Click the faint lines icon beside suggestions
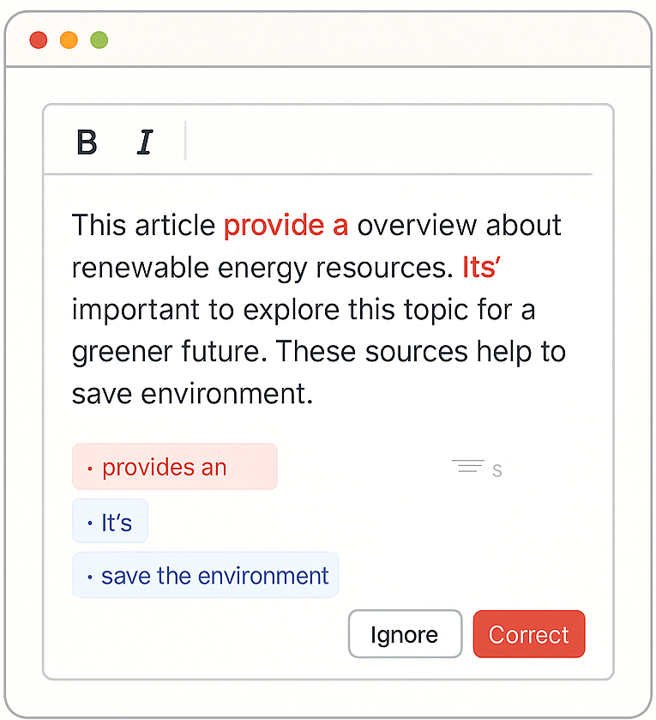Image resolution: width=656 pixels, height=720 pixels. pyautogui.click(x=468, y=466)
